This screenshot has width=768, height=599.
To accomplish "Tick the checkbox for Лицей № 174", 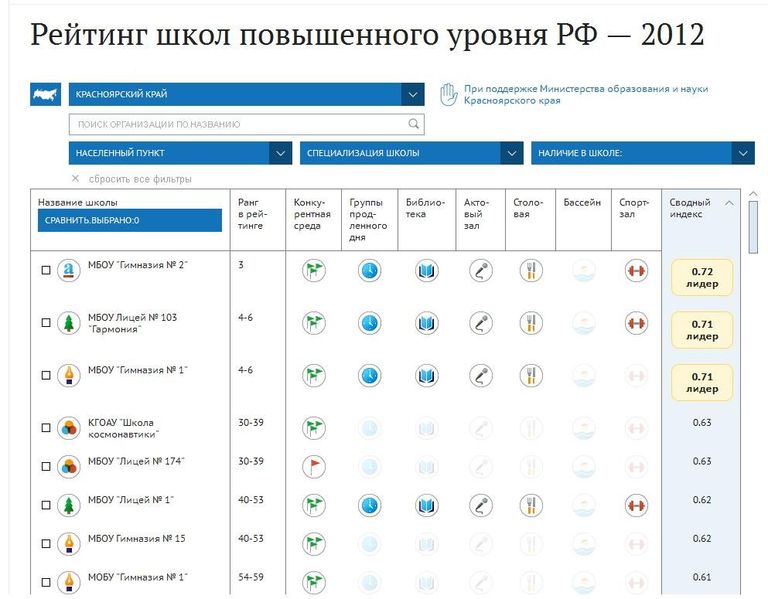I will pyautogui.click(x=46, y=466).
